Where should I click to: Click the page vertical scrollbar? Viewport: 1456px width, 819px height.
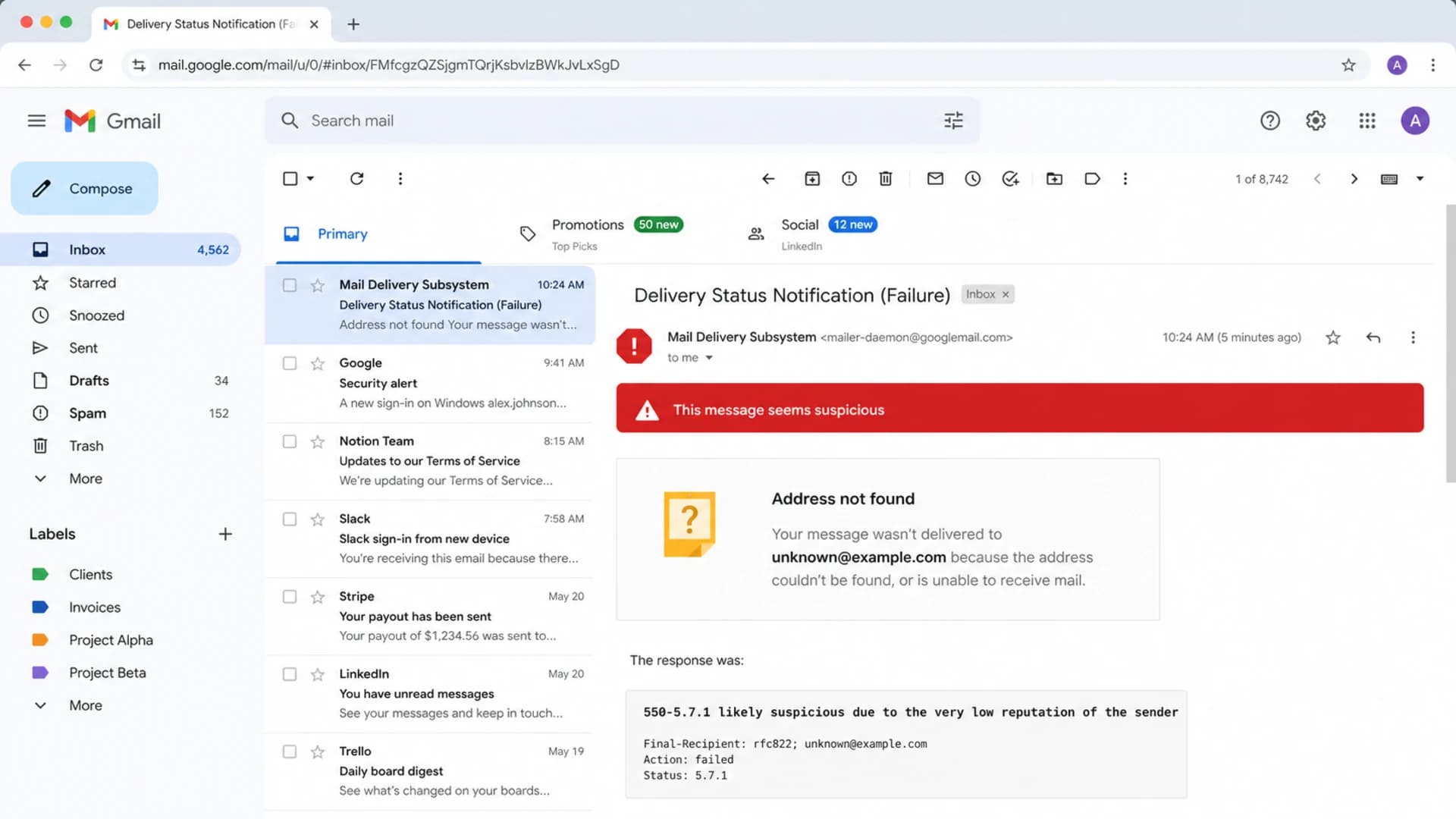[x=1450, y=343]
